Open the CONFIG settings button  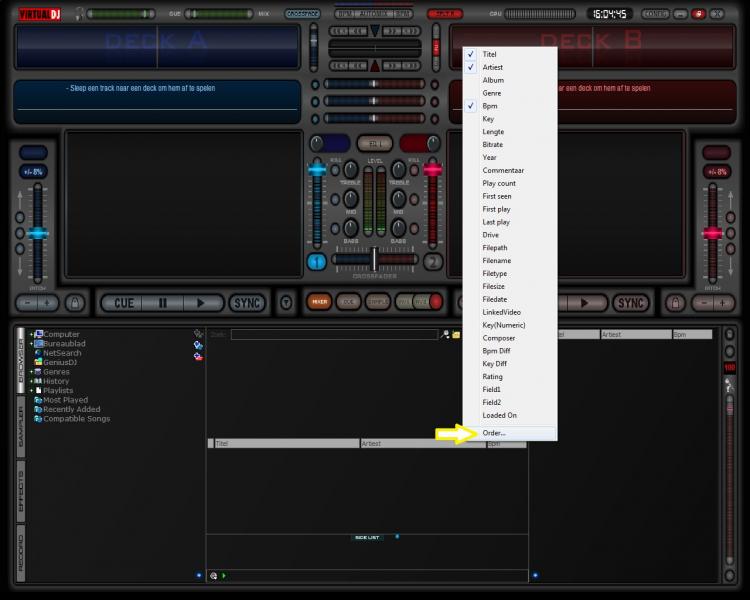click(x=654, y=14)
